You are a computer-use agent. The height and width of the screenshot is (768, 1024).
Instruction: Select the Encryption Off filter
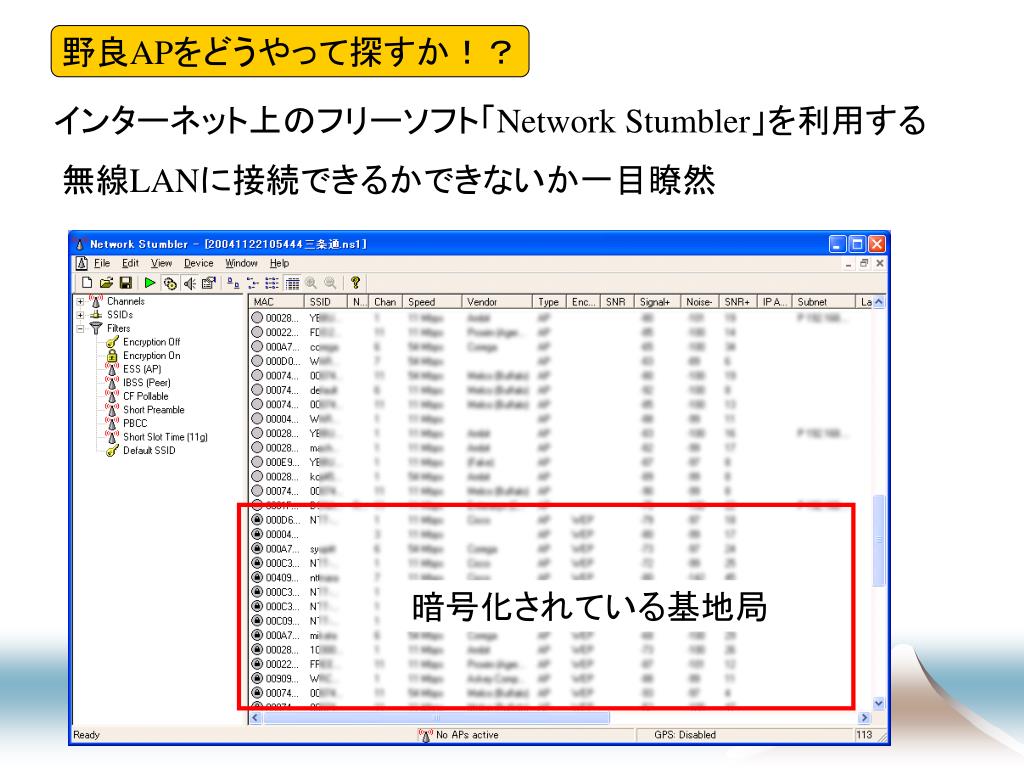click(x=151, y=342)
